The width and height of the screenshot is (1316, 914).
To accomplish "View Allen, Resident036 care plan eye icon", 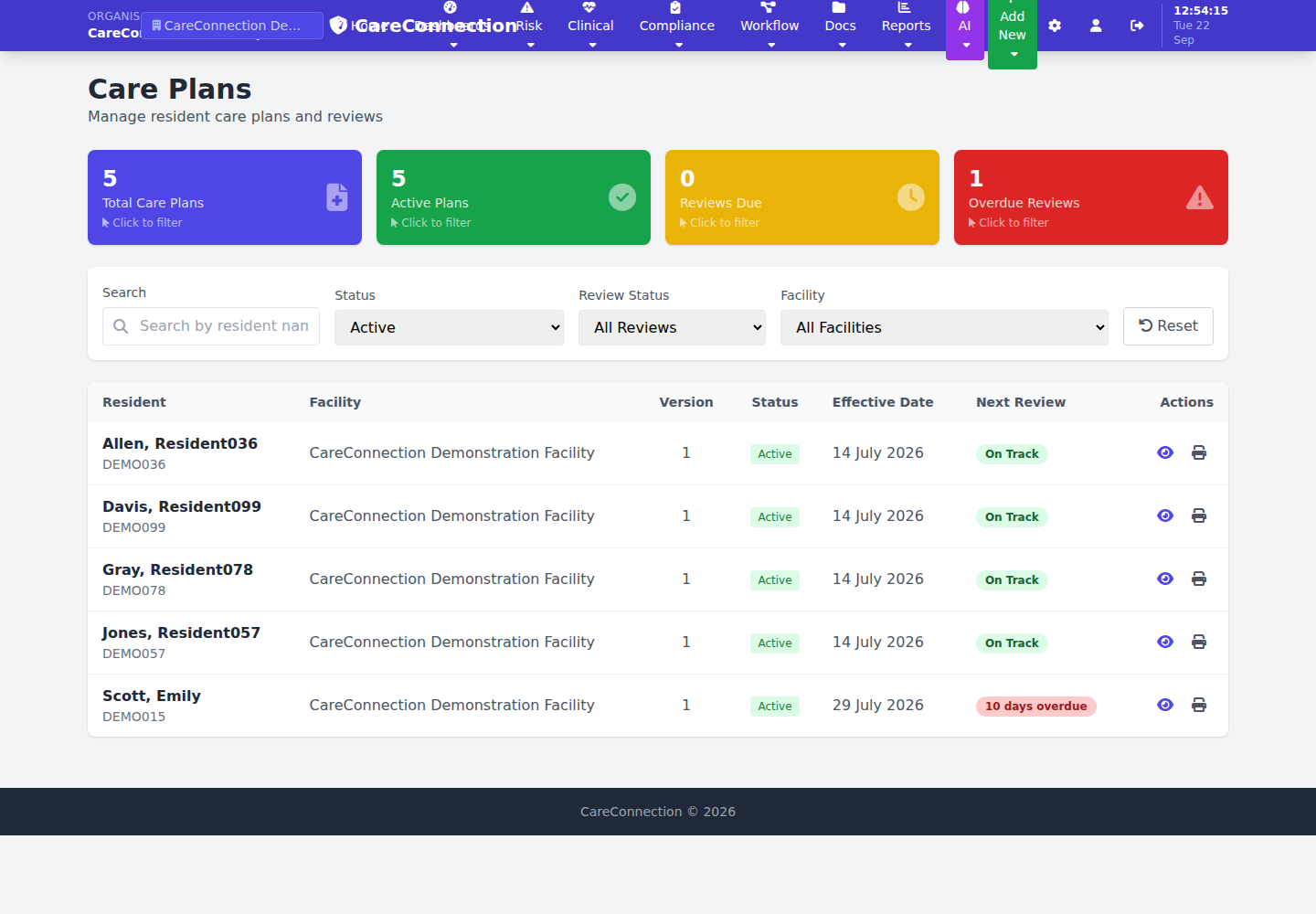I will click(1165, 452).
